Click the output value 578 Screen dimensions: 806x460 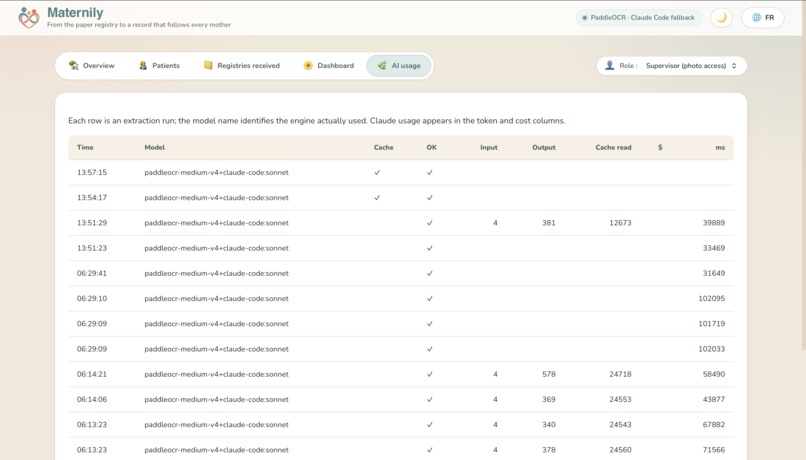click(548, 374)
